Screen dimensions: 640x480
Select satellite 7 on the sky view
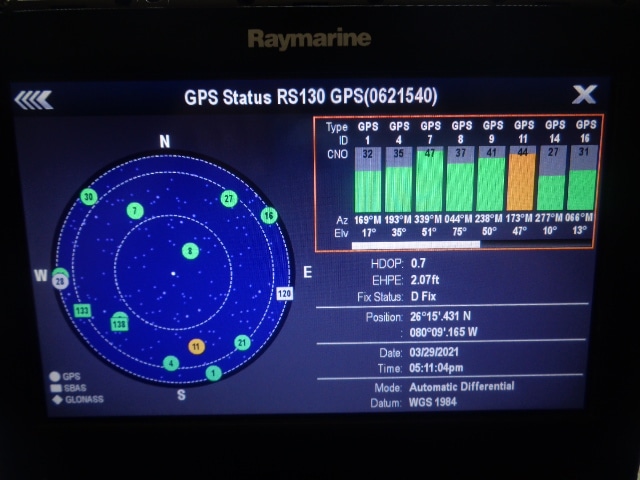tap(135, 211)
